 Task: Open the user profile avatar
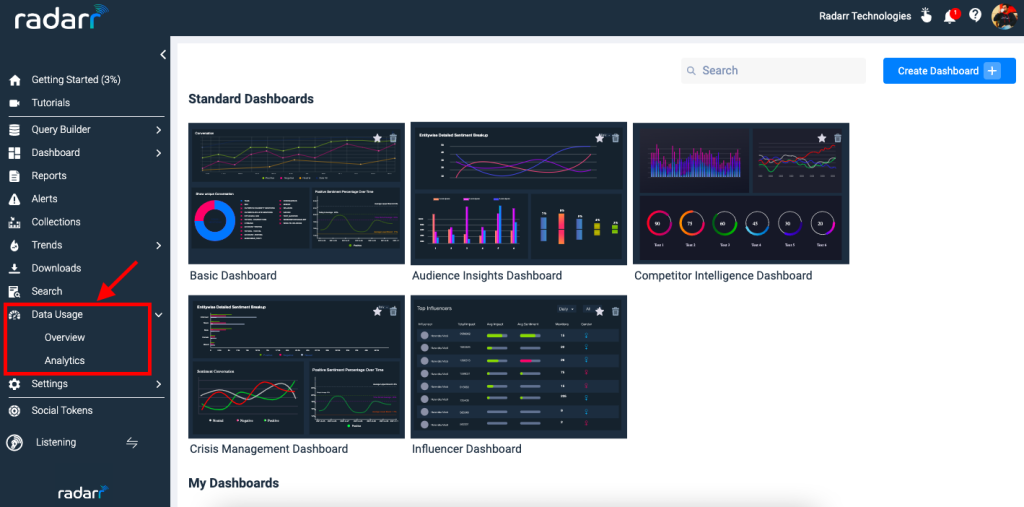[1004, 16]
